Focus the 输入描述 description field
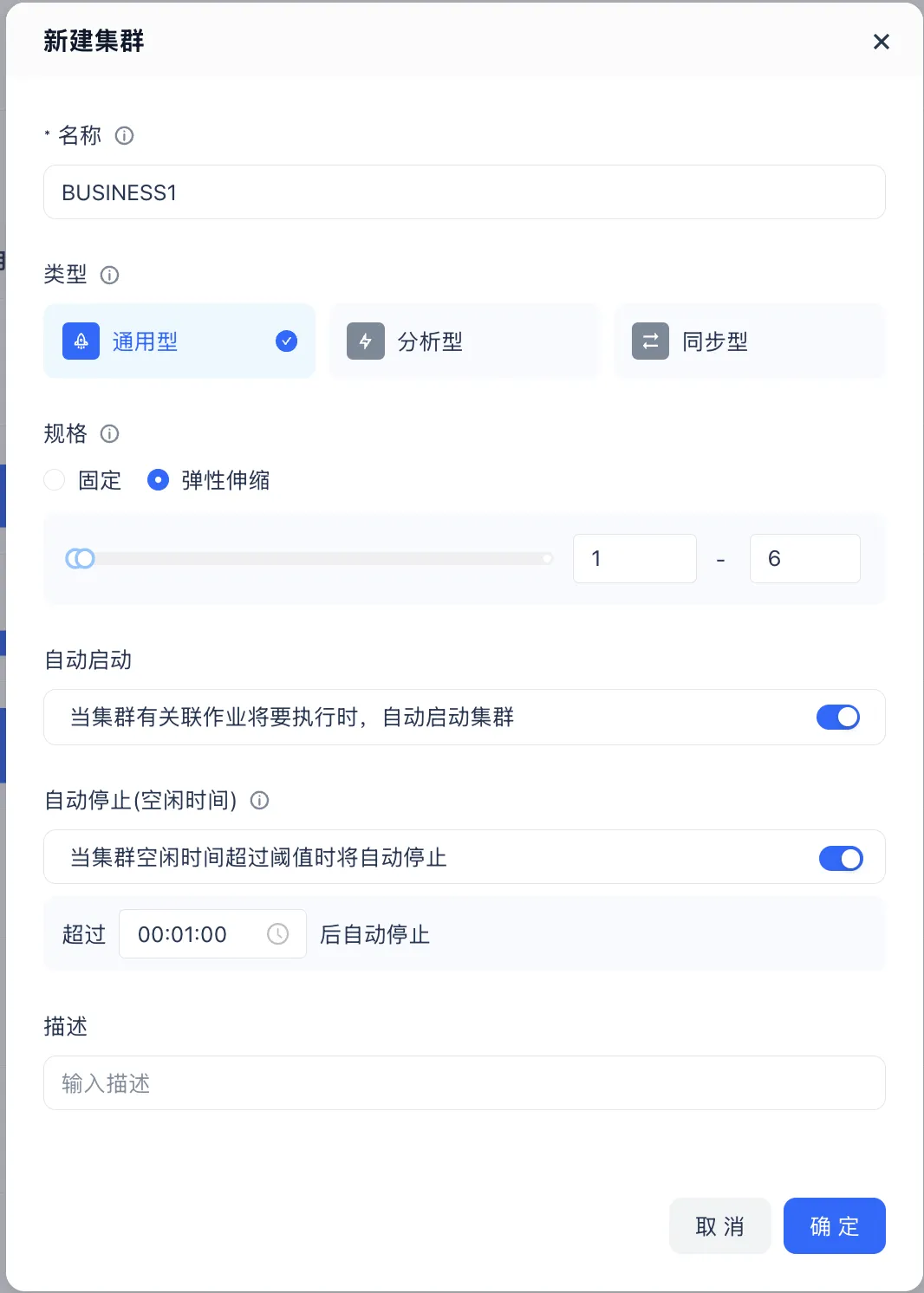 coord(464,1083)
